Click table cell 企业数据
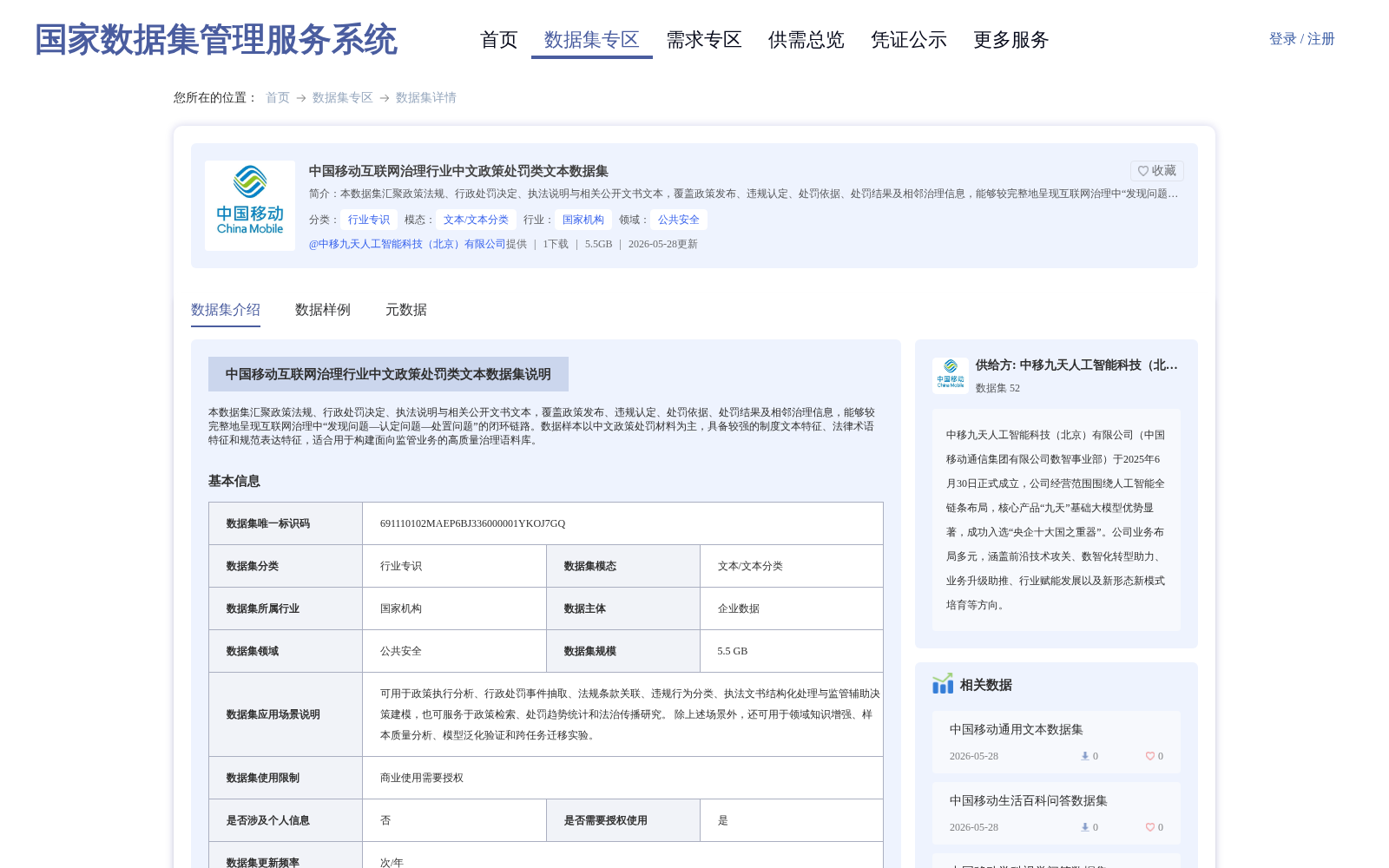The width and height of the screenshot is (1389, 868). [x=739, y=608]
